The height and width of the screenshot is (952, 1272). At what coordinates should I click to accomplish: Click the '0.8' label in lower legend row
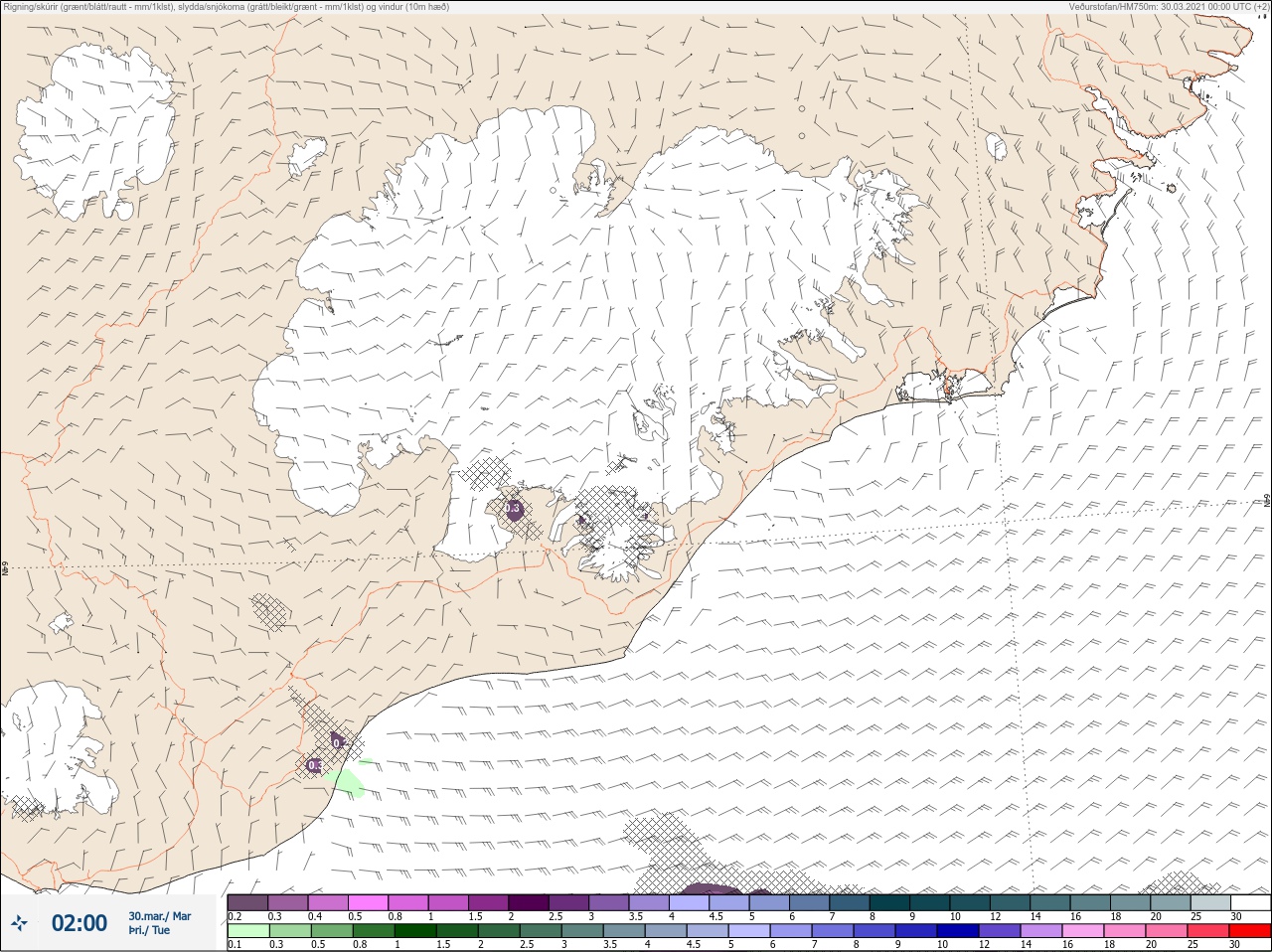pos(359,945)
